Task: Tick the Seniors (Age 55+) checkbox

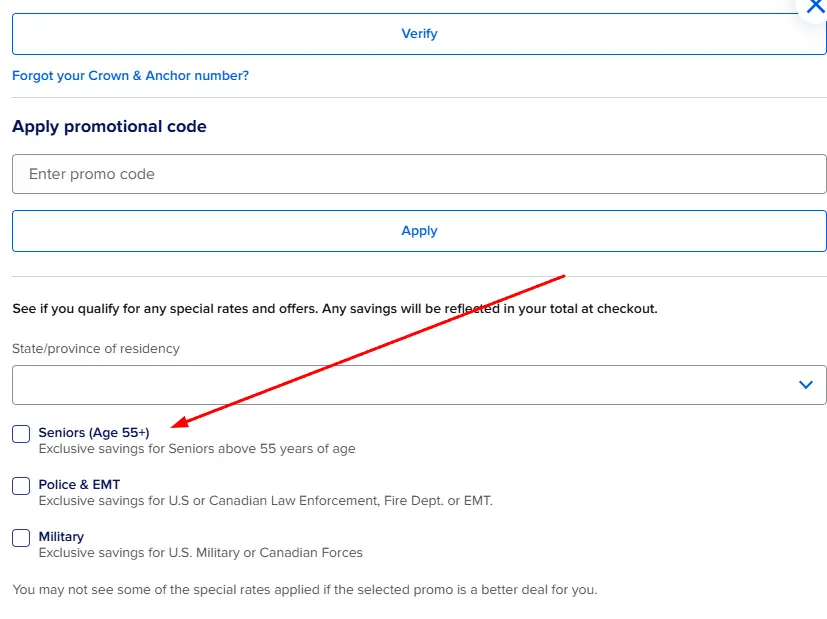Action: (21, 434)
